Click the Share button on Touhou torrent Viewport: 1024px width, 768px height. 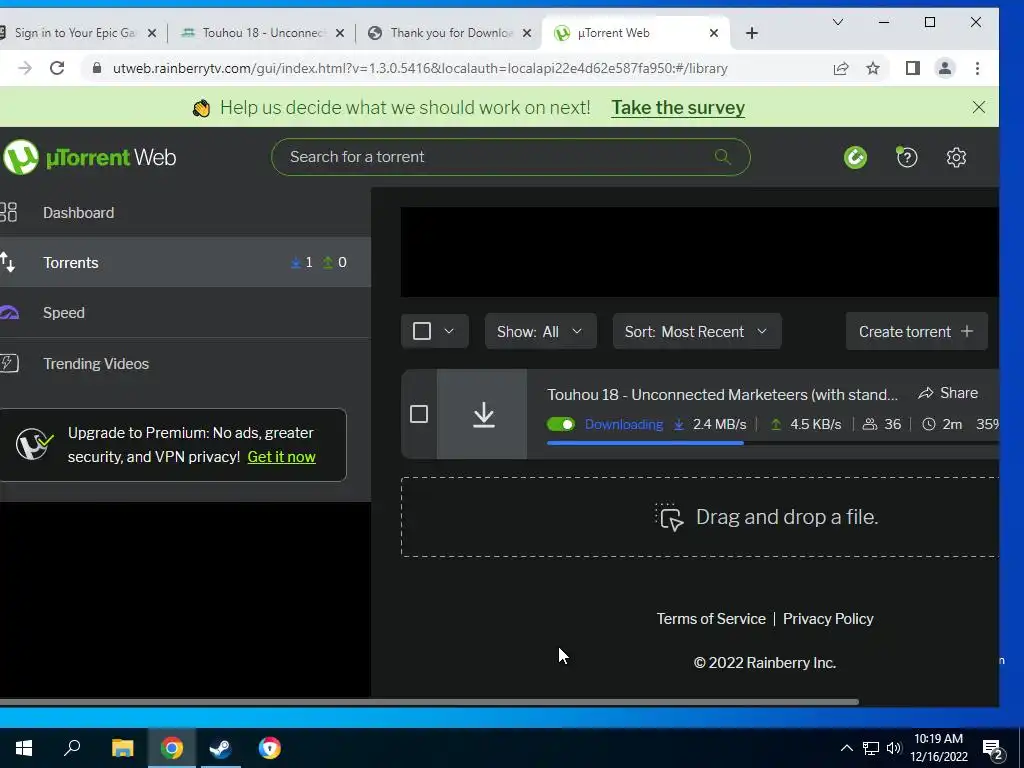pos(948,393)
